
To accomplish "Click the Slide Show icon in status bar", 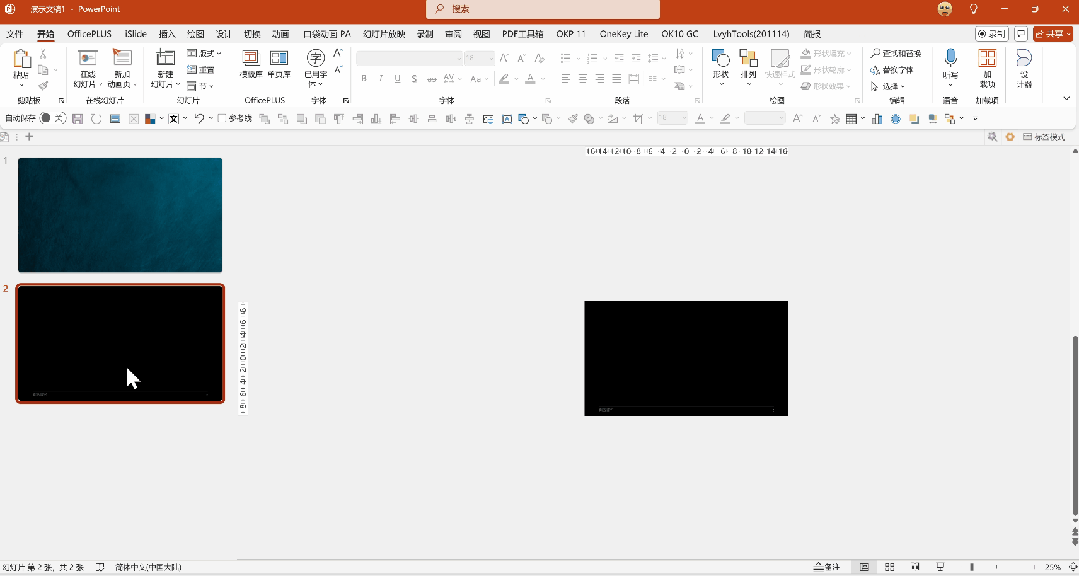I will pos(940,567).
